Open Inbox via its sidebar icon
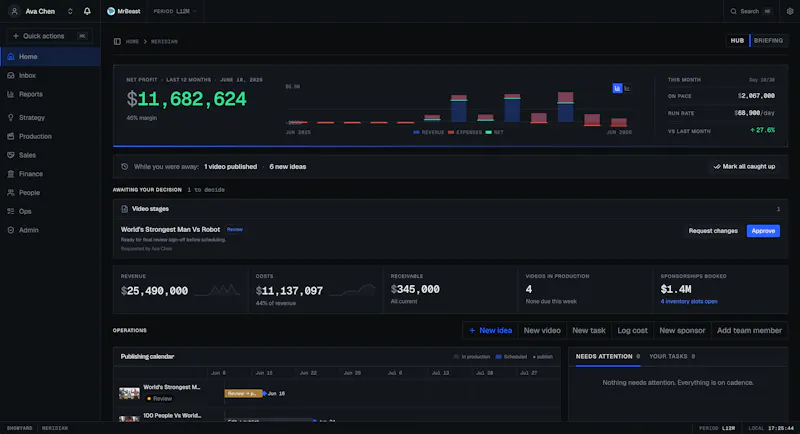The height and width of the screenshot is (434, 800). tap(11, 75)
